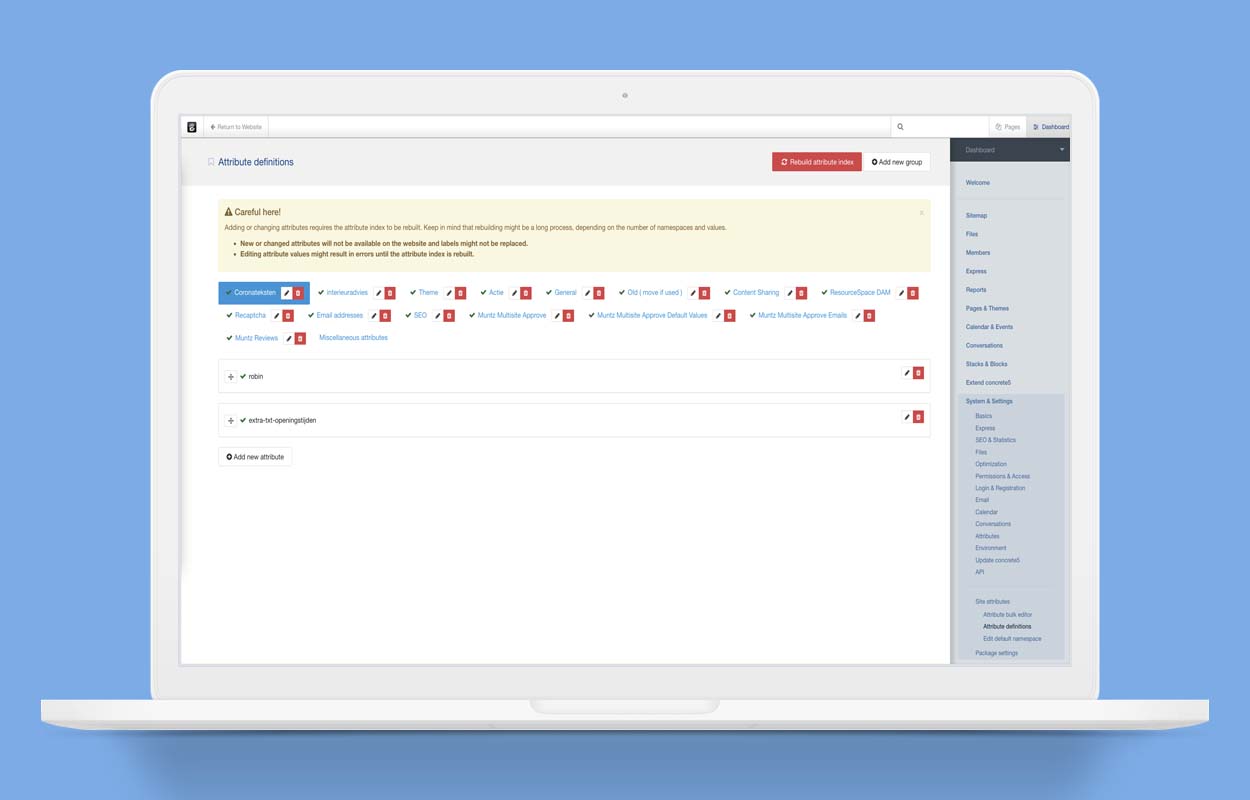Viewport: 1250px width, 800px height.
Task: Open the Pages panel in top bar
Action: click(x=1008, y=127)
